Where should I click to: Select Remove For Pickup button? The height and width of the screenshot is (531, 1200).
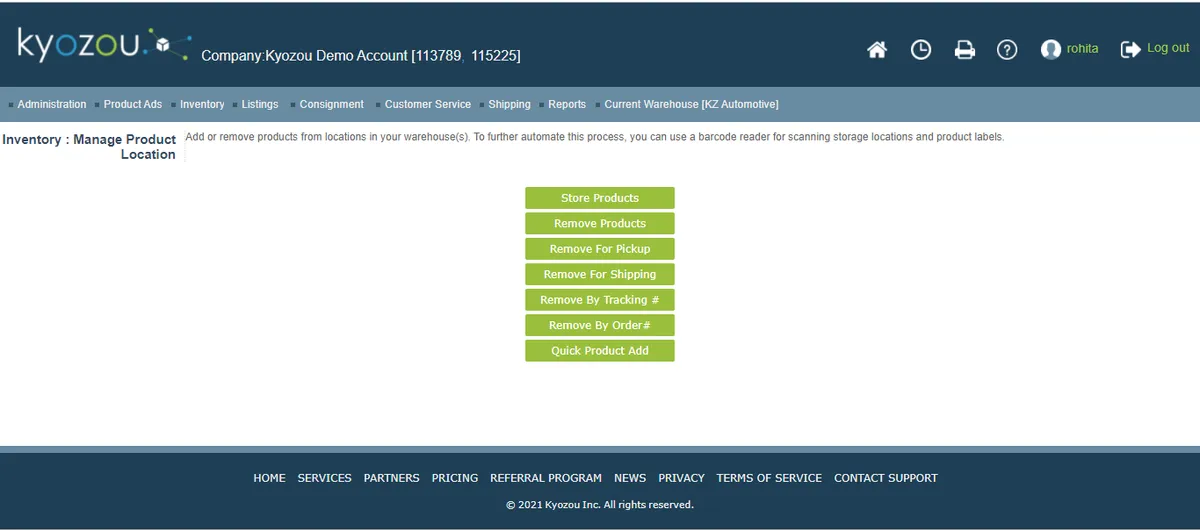click(600, 249)
